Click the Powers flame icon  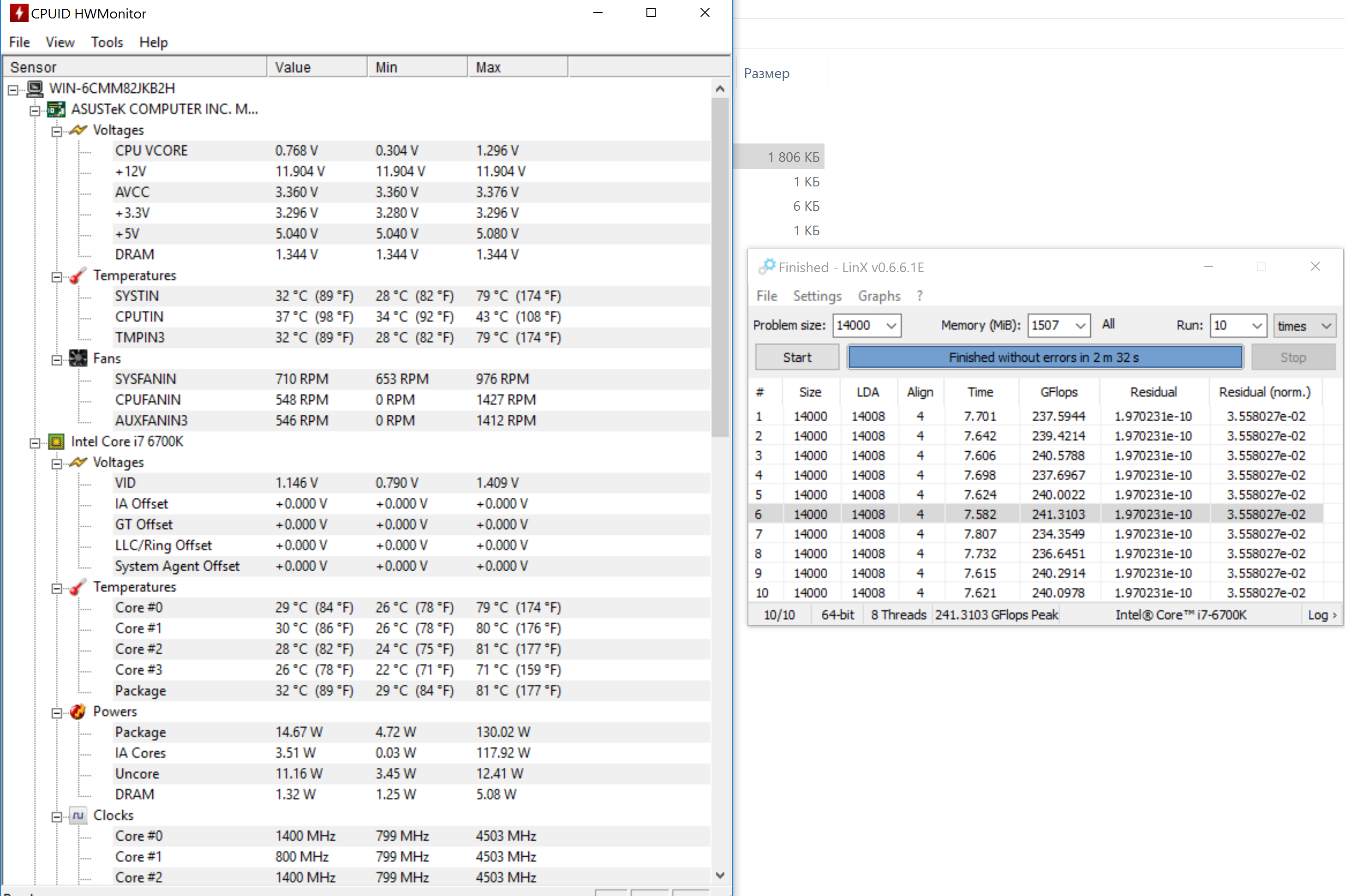[78, 711]
